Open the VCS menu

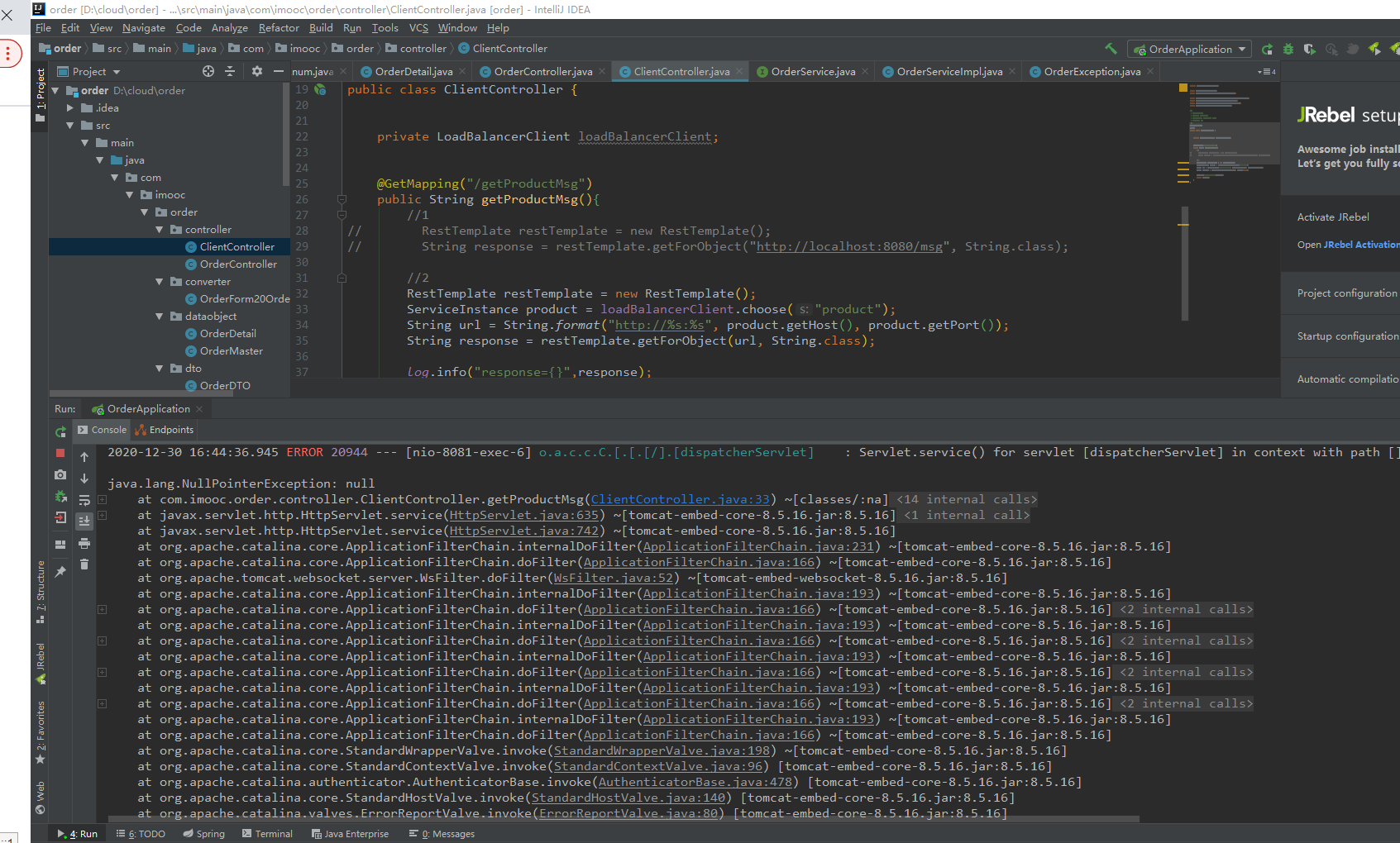pos(418,27)
